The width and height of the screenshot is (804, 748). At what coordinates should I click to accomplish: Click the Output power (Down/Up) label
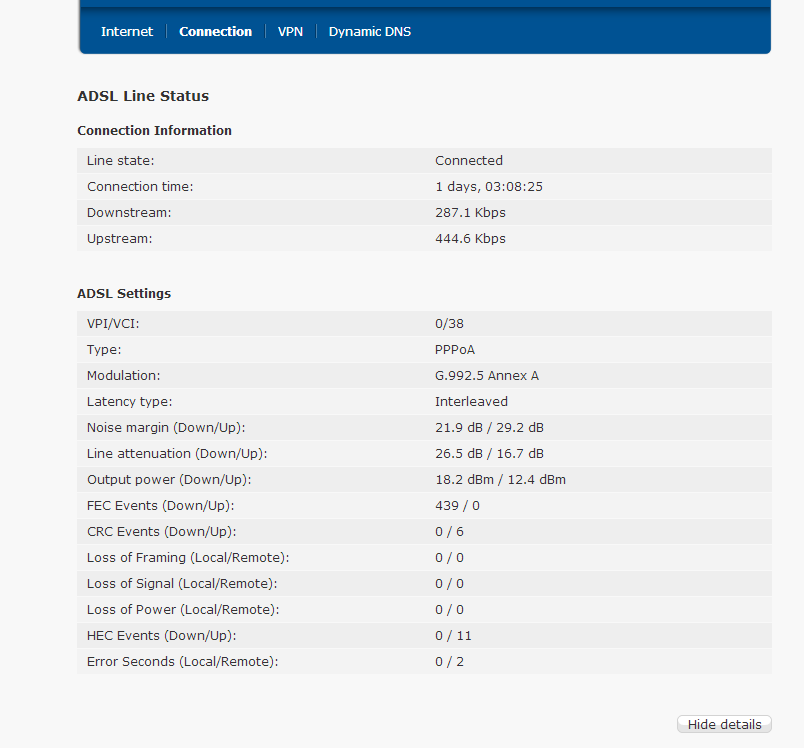click(169, 480)
